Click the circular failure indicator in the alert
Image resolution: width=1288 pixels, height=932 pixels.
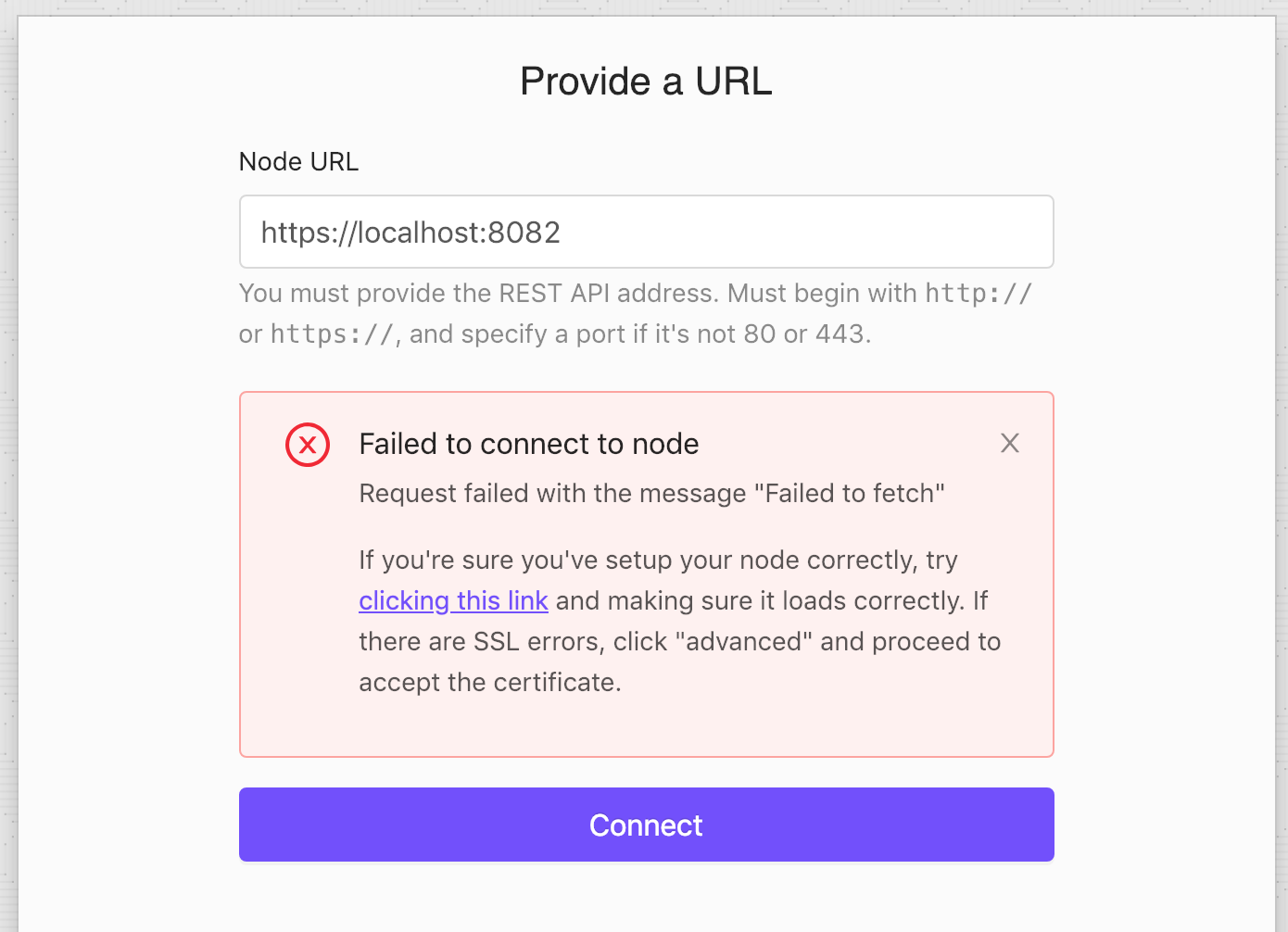[x=307, y=445]
